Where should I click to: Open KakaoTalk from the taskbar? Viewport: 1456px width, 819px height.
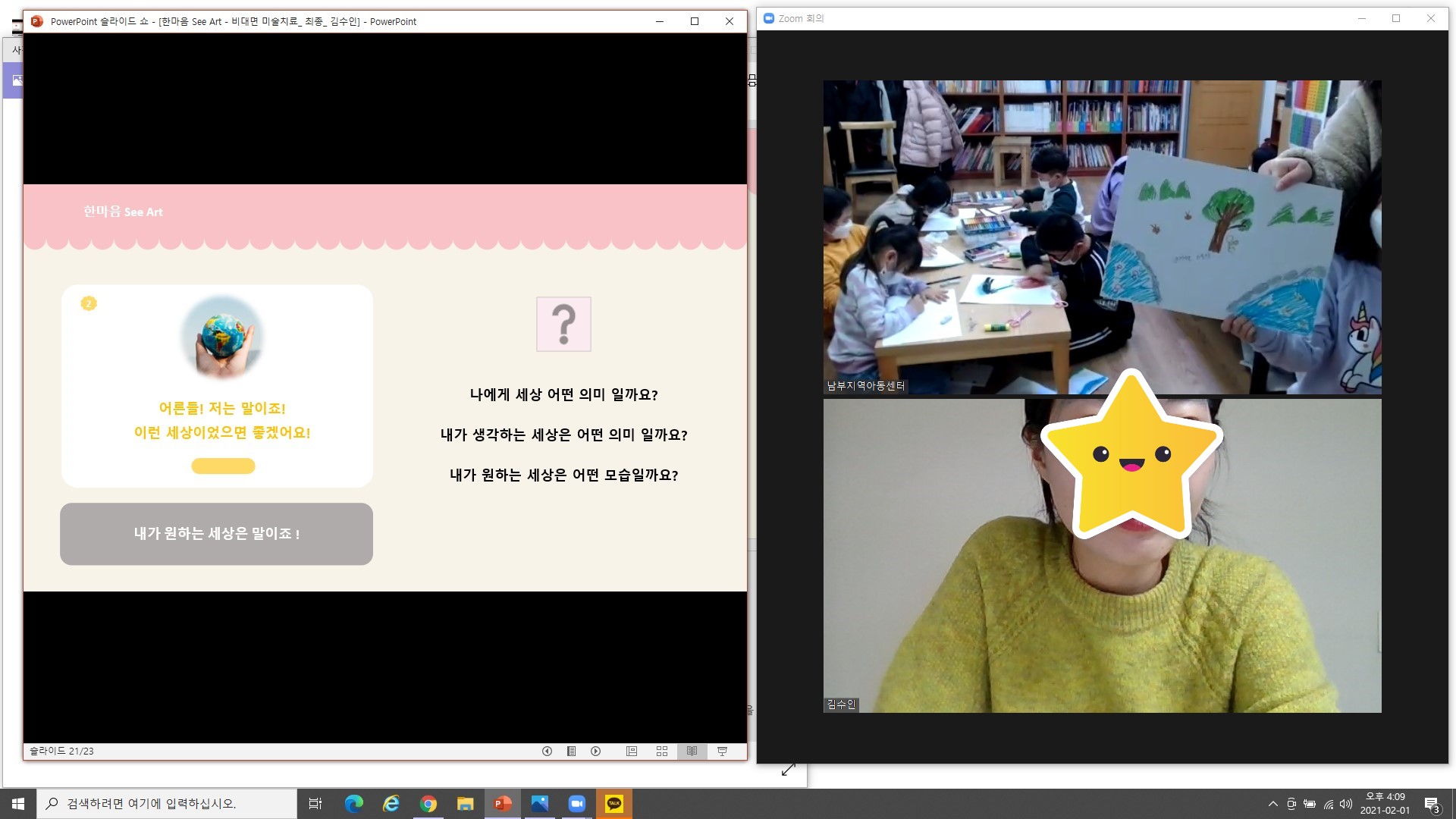pyautogui.click(x=613, y=804)
